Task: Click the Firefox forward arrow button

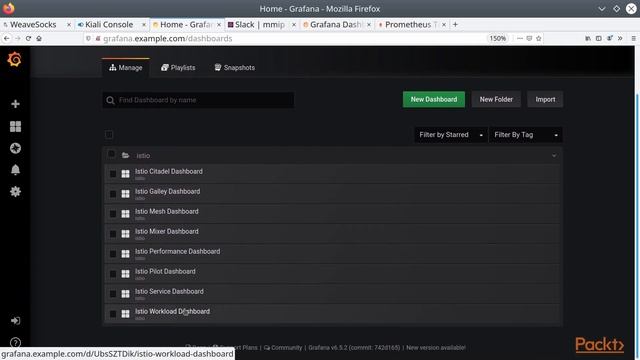Action: (x=18, y=38)
